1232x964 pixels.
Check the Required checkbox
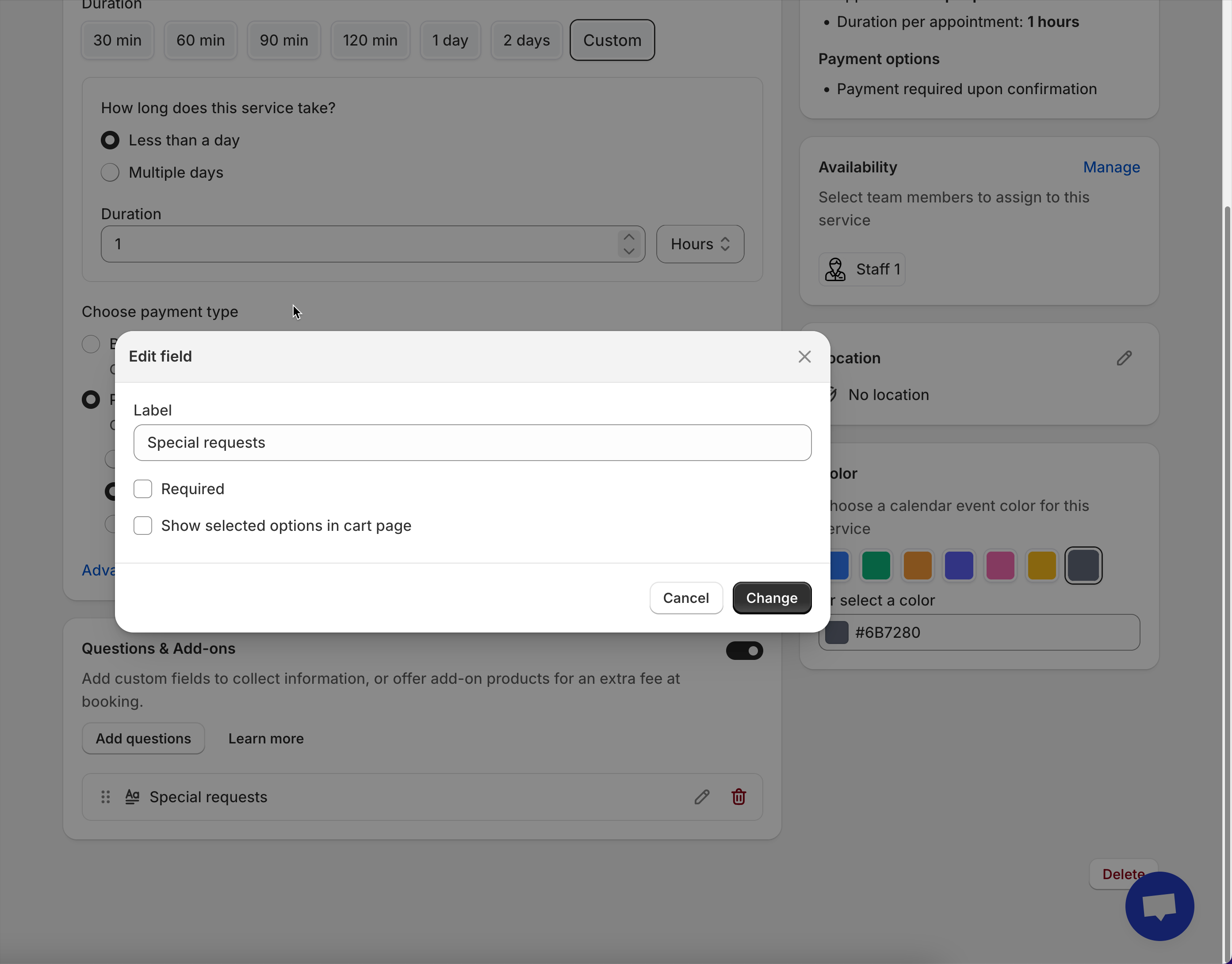[x=143, y=489]
